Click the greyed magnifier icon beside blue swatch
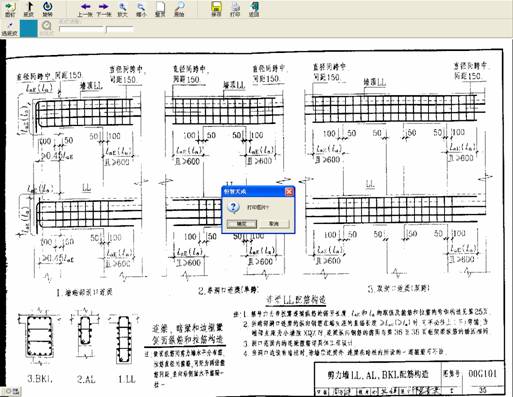 (x=47, y=26)
